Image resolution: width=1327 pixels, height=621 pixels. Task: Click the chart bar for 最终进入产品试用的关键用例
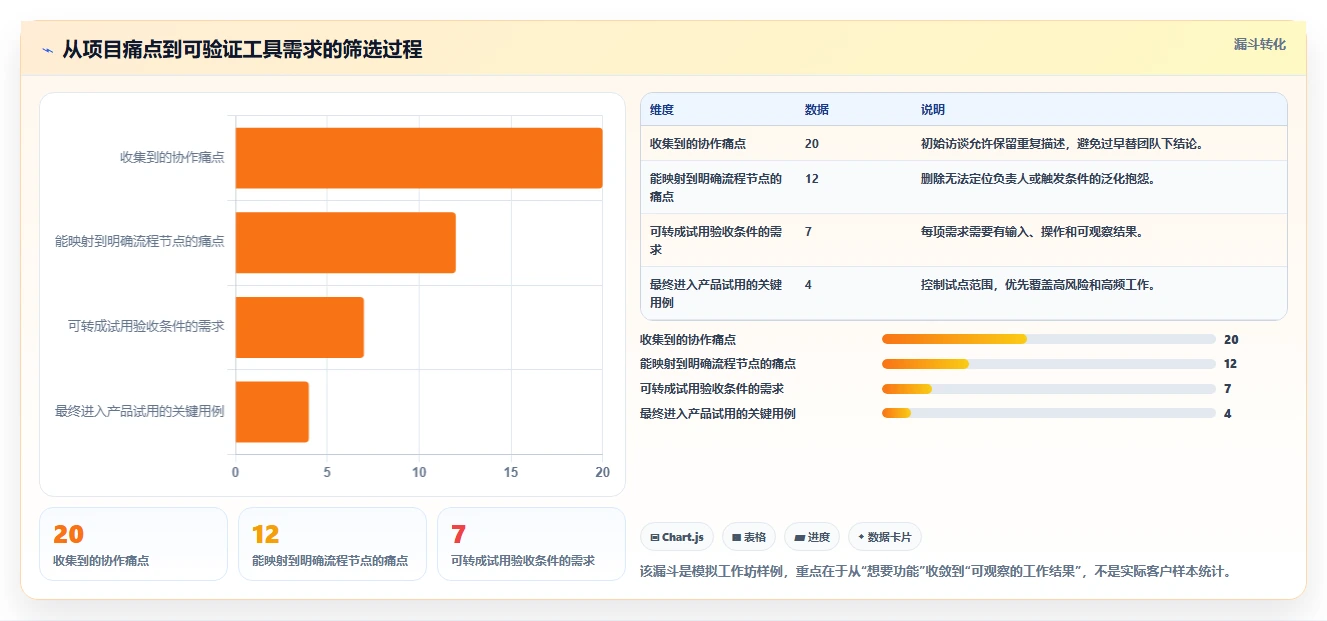(x=272, y=412)
